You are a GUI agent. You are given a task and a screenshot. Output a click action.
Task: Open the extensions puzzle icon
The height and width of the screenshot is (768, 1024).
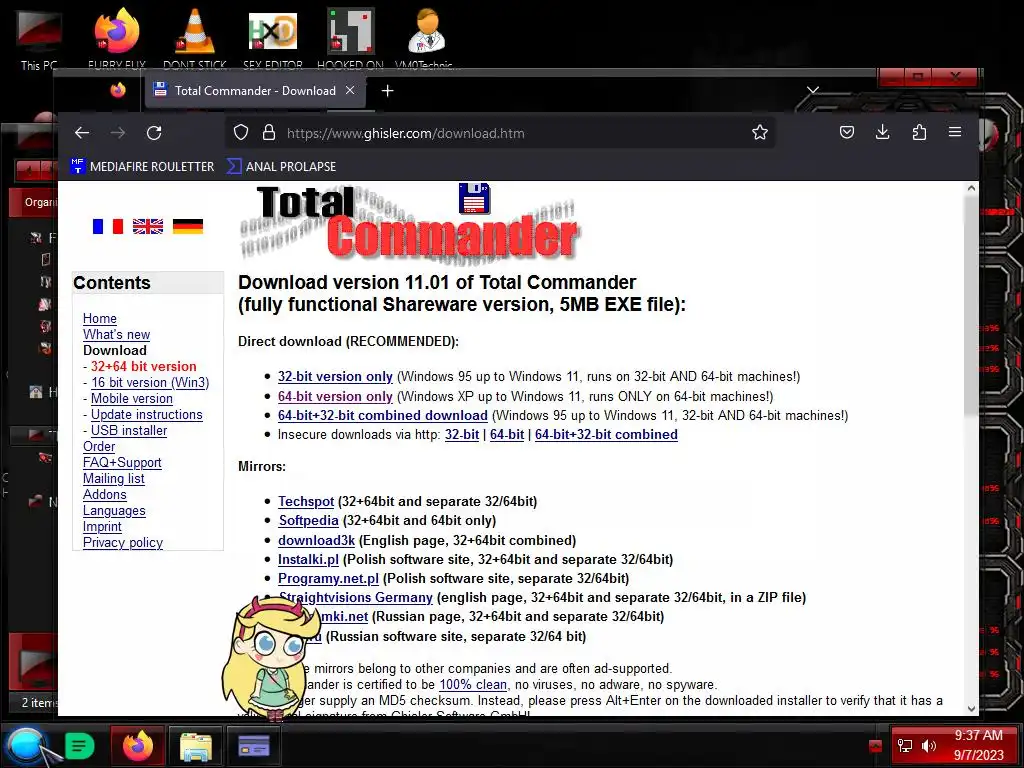pyautogui.click(x=919, y=133)
